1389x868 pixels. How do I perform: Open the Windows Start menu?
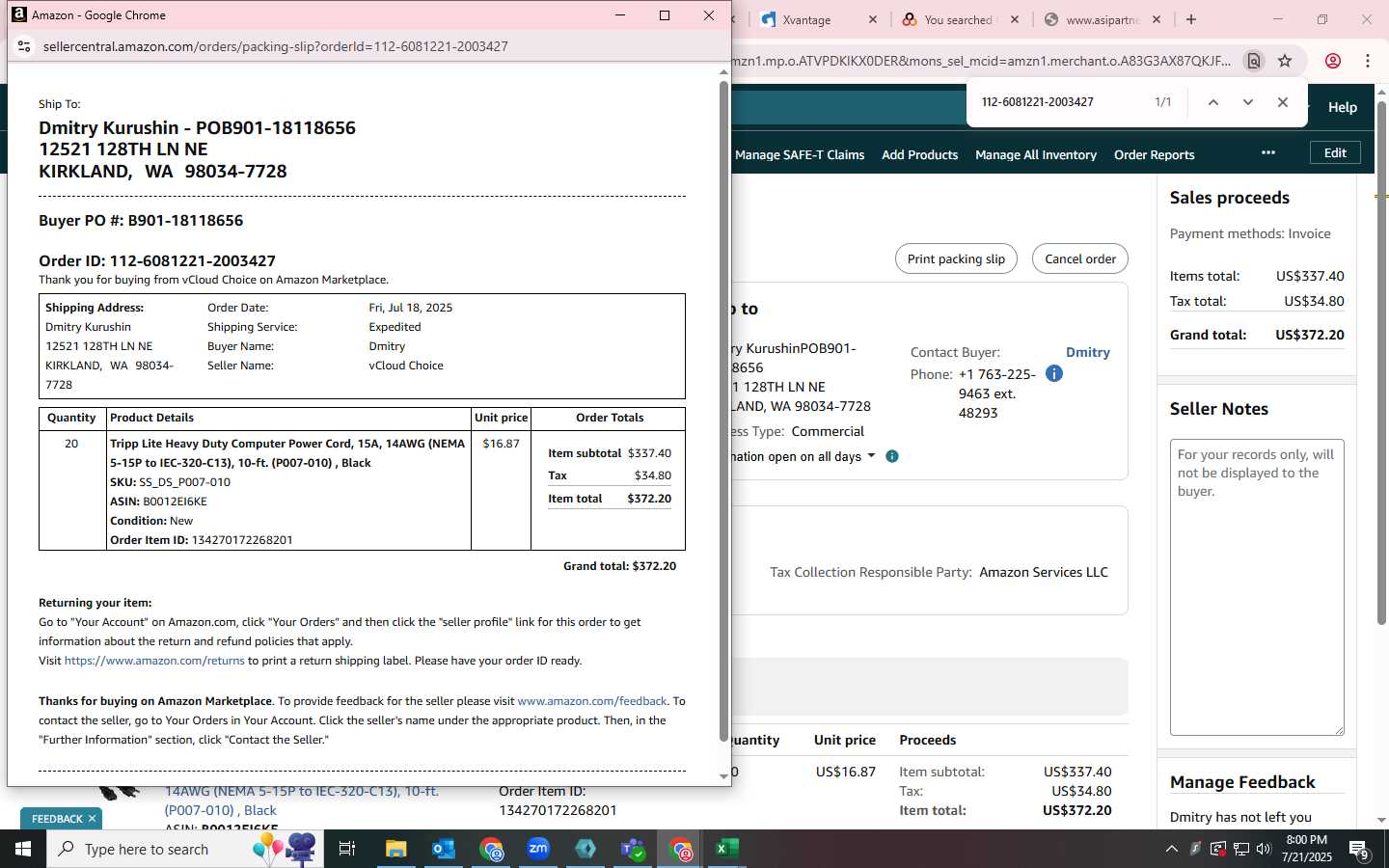[23, 849]
